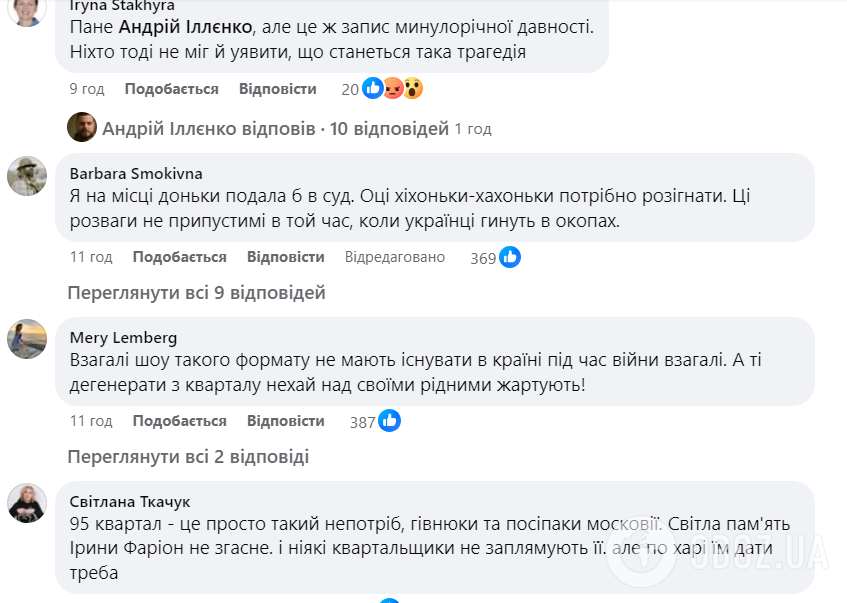The image size is (847, 603).
Task: Open Barbara Smokivna's profile avatar
Action: [27, 177]
